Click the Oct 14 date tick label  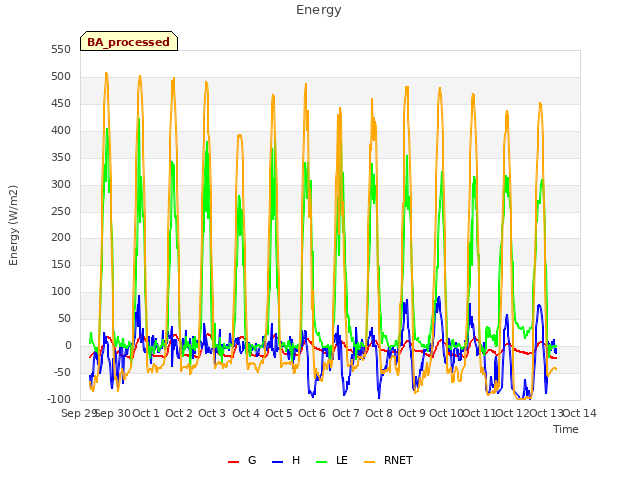coord(580,413)
